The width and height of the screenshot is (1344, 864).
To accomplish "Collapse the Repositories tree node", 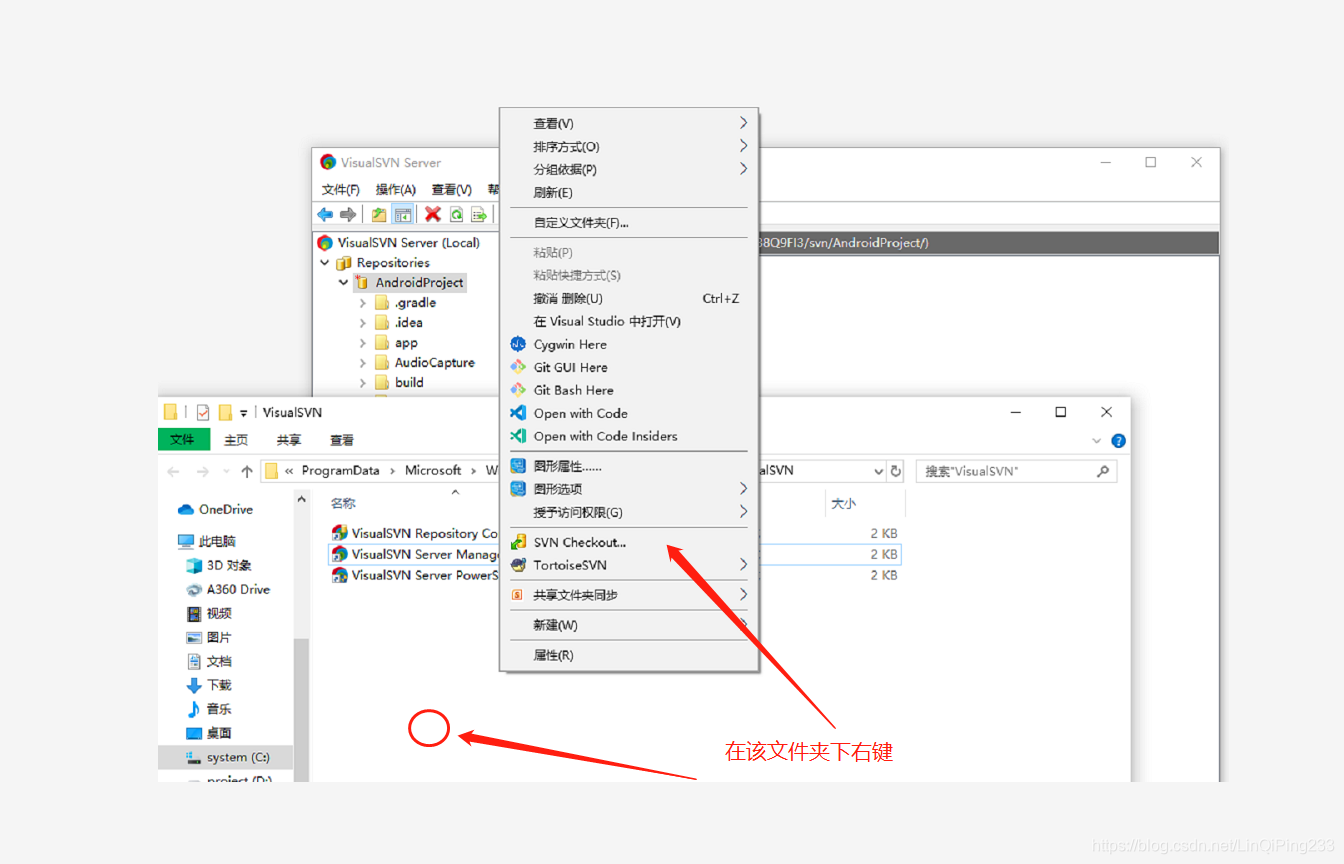I will (325, 263).
